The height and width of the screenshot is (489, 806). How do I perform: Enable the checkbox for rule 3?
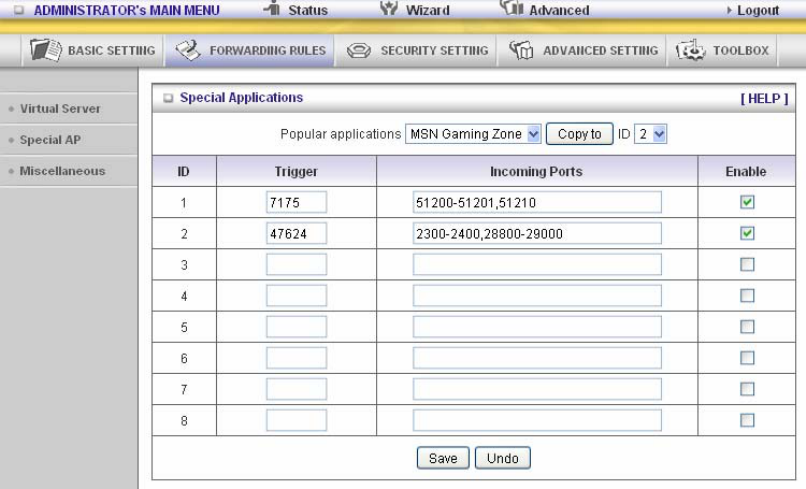[x=747, y=264]
